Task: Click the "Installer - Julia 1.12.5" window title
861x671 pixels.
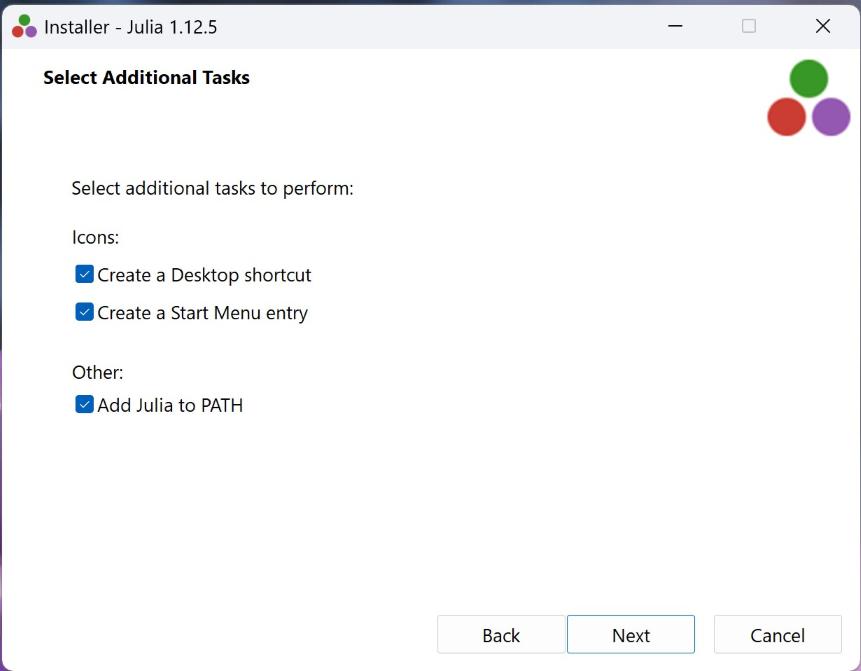Action: coord(130,27)
